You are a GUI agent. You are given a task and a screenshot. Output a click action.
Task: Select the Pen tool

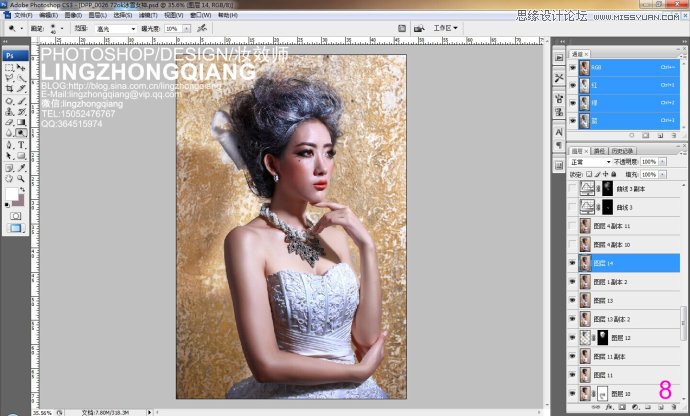coord(9,145)
